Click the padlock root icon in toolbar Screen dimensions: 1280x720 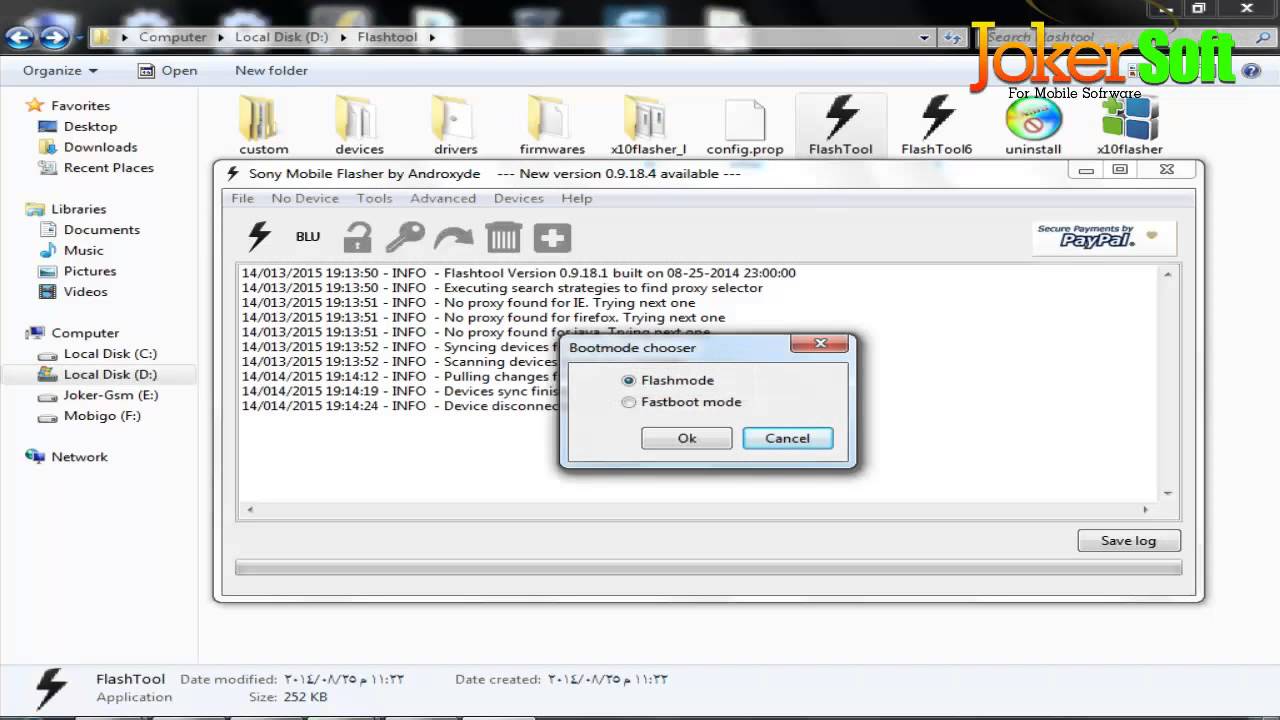click(357, 237)
